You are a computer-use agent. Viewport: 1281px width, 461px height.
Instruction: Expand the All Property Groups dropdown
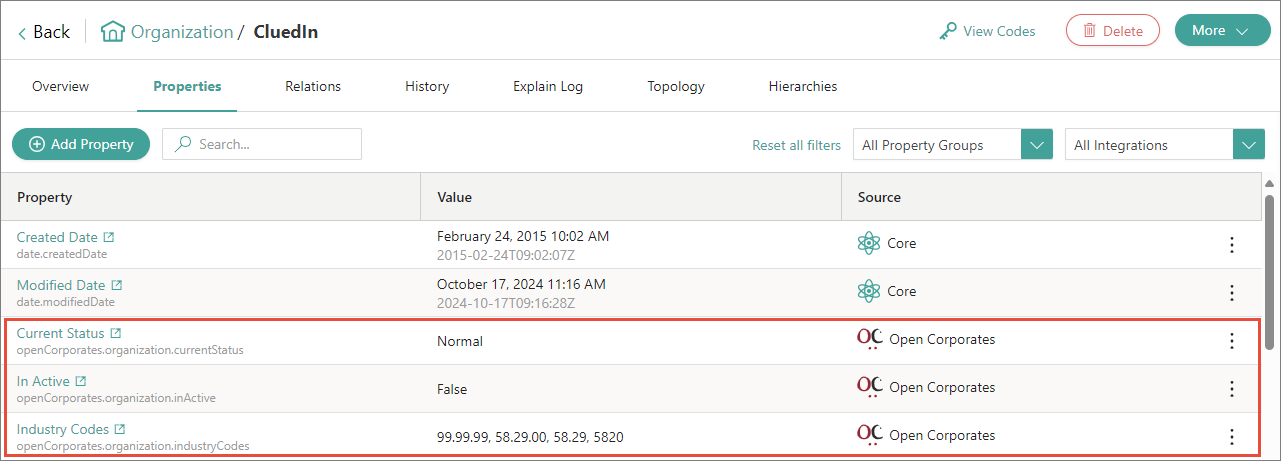[1037, 145]
